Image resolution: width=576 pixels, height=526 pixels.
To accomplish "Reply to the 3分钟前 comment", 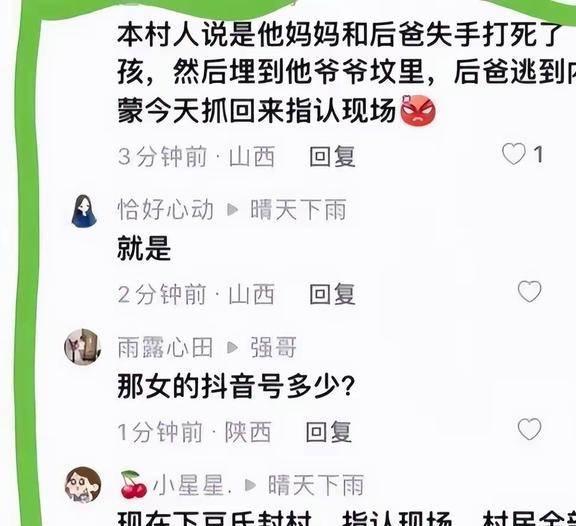I will pos(332,156).
